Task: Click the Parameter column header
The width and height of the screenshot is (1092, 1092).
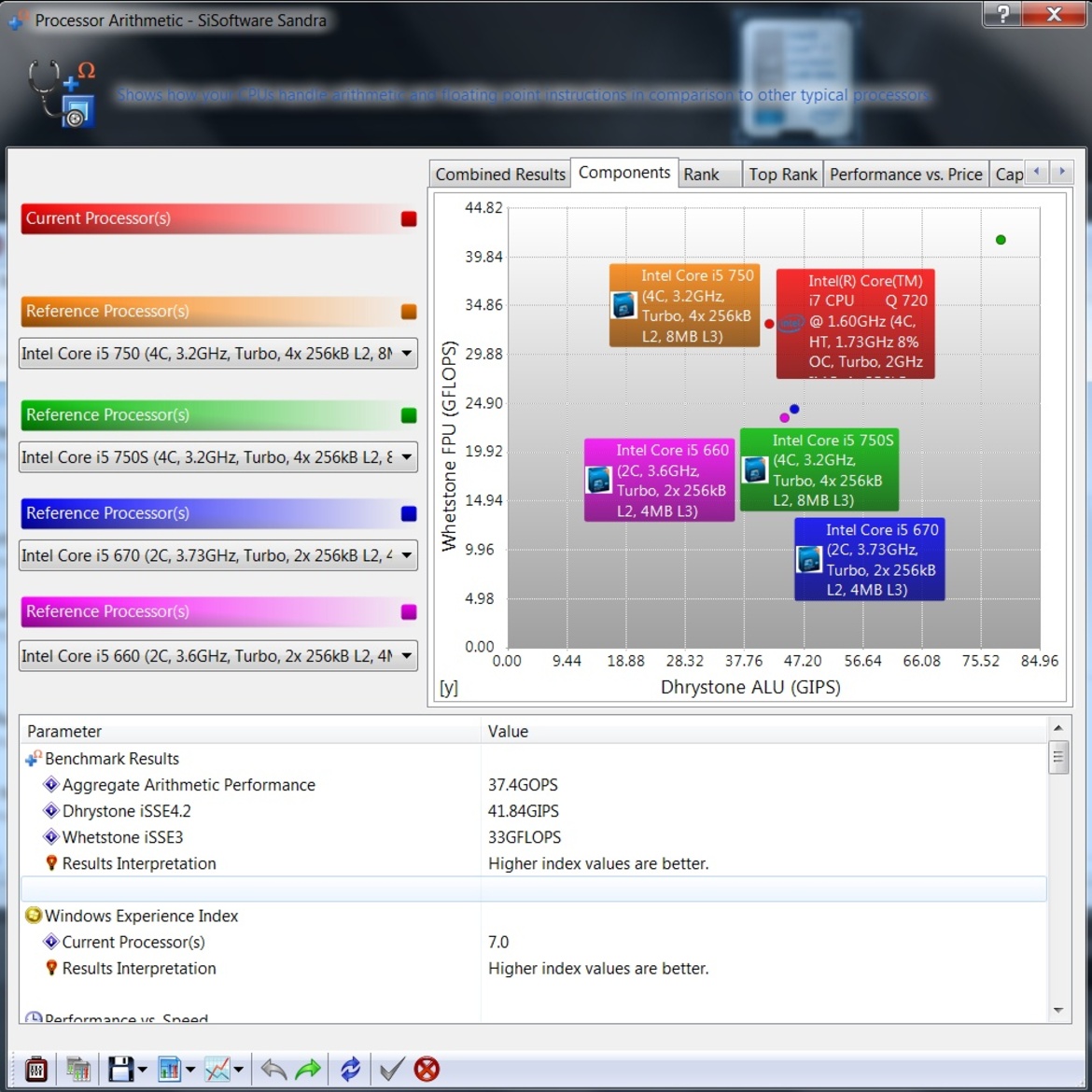Action: tap(250, 731)
